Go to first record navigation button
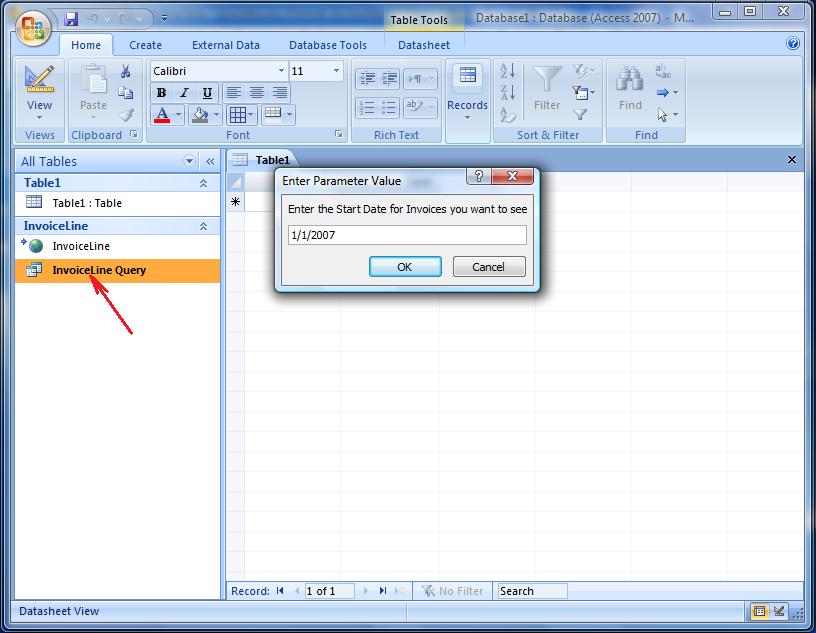Image resolution: width=816 pixels, height=633 pixels. tap(280, 591)
